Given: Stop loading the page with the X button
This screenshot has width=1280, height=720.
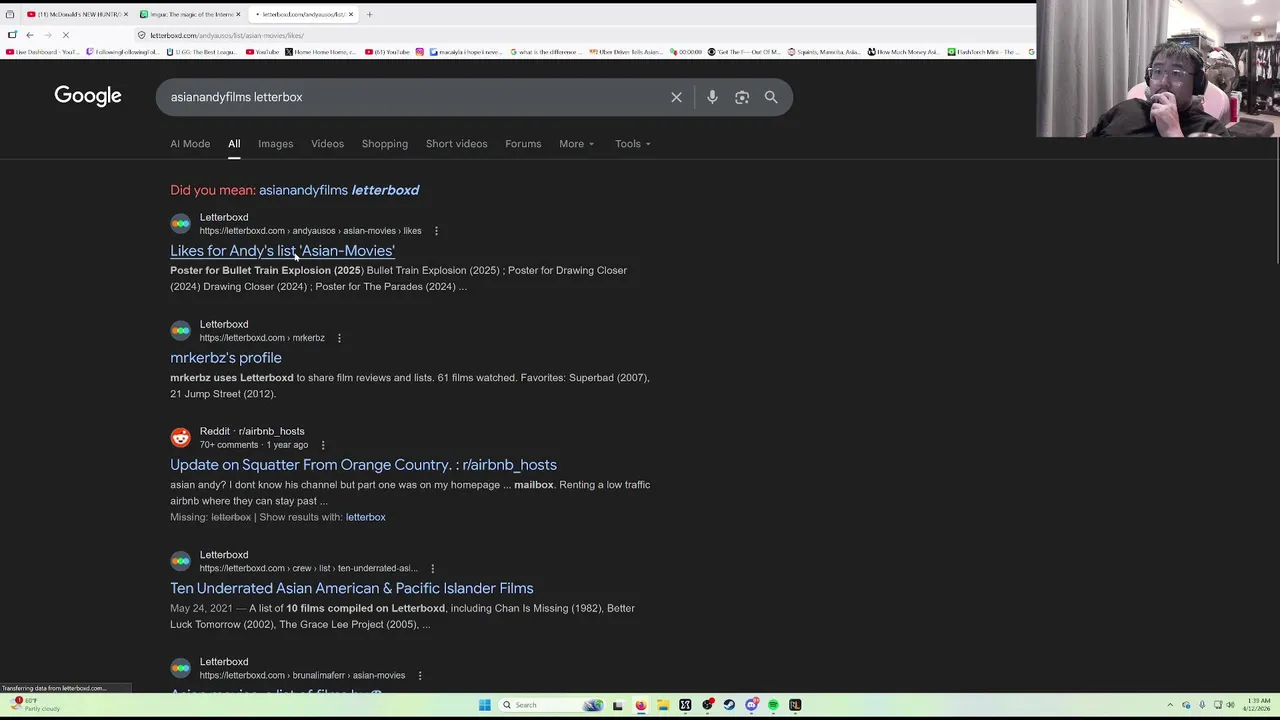Looking at the screenshot, I should [x=66, y=35].
